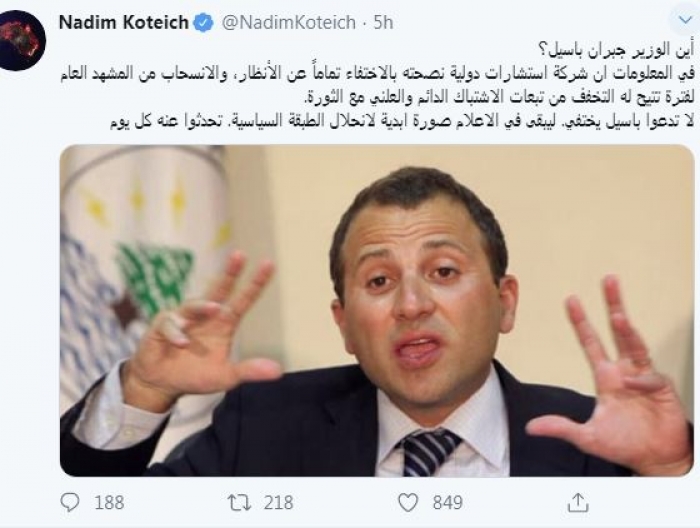
Task: Click the 5h timestamp of the tweet
Action: 383,22
